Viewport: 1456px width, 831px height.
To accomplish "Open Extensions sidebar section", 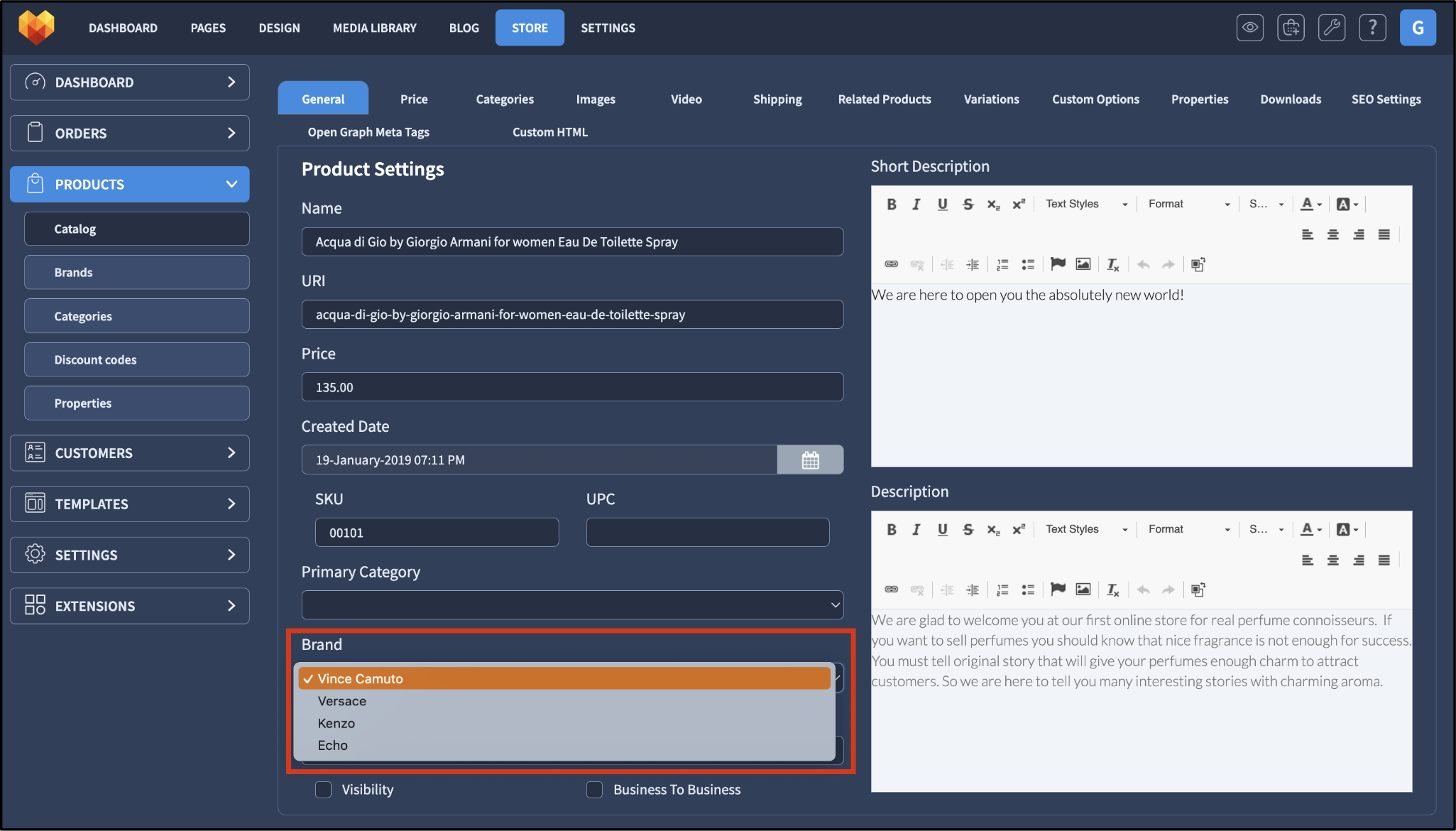I will pyautogui.click(x=130, y=606).
